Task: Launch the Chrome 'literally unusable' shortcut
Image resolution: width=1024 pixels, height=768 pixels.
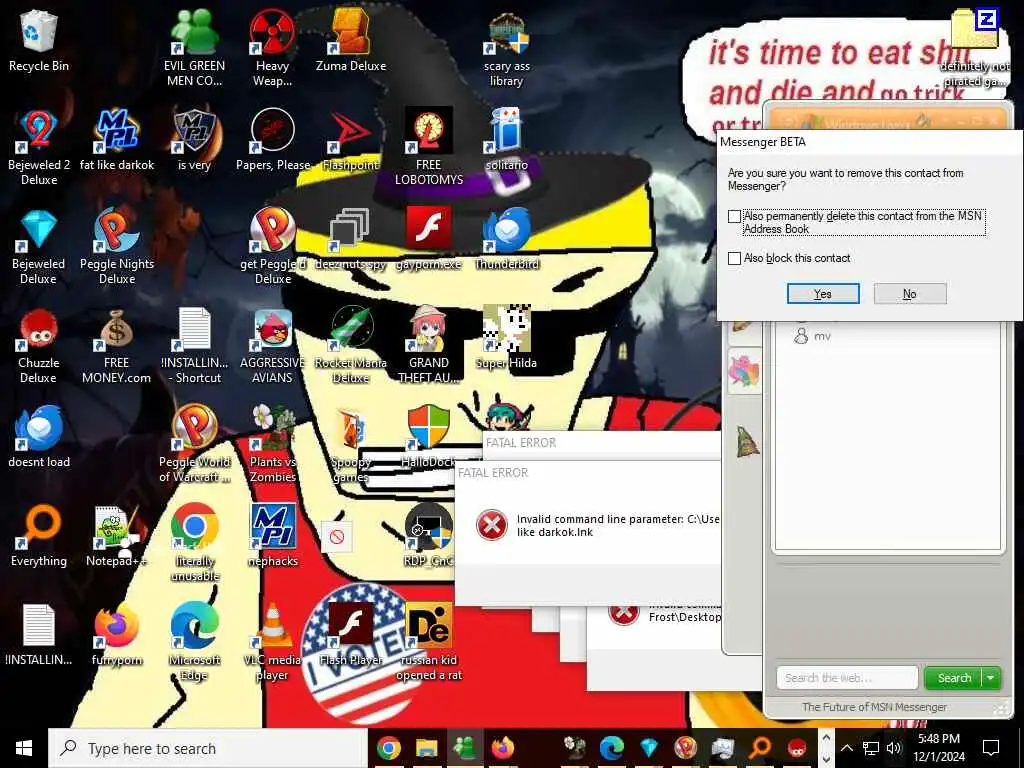Action: [x=195, y=543]
